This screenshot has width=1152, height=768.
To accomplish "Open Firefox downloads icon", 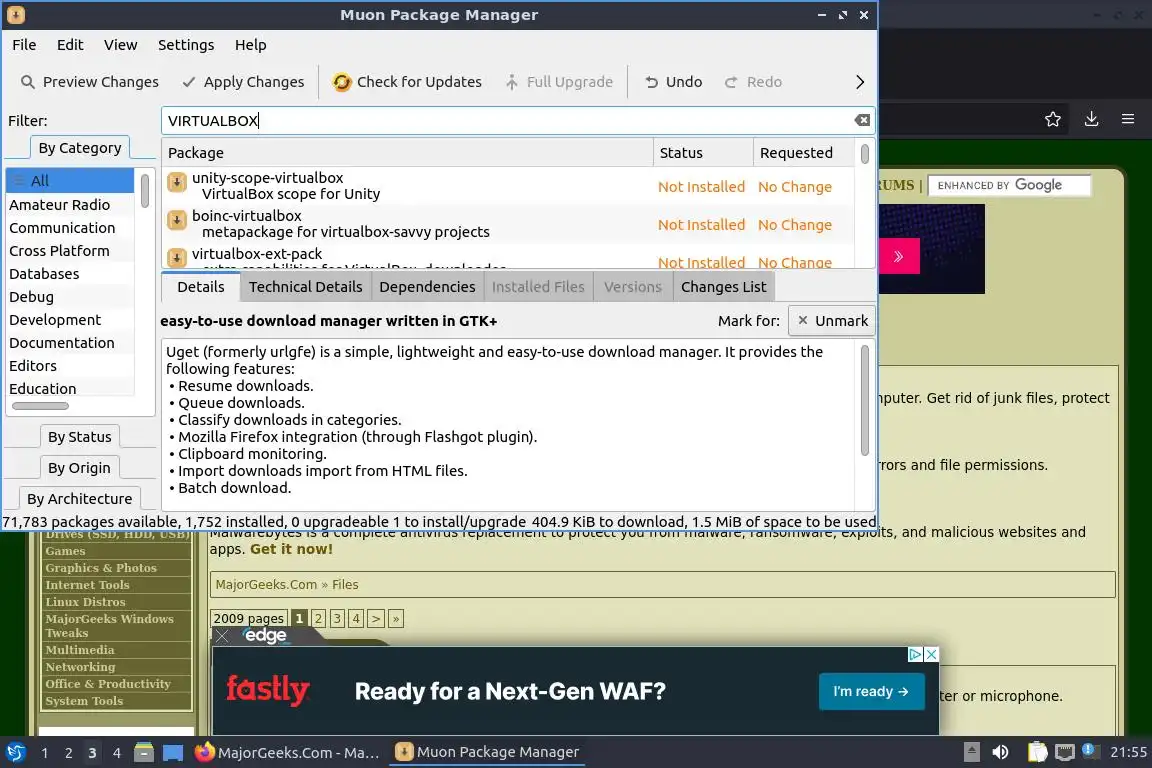I will point(1091,119).
